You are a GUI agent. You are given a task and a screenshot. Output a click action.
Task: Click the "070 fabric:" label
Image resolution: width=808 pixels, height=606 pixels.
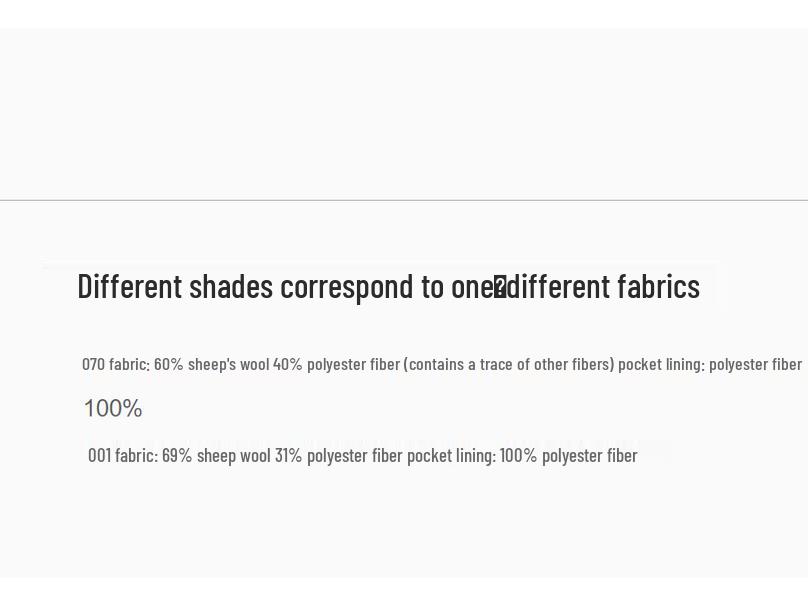click(115, 364)
